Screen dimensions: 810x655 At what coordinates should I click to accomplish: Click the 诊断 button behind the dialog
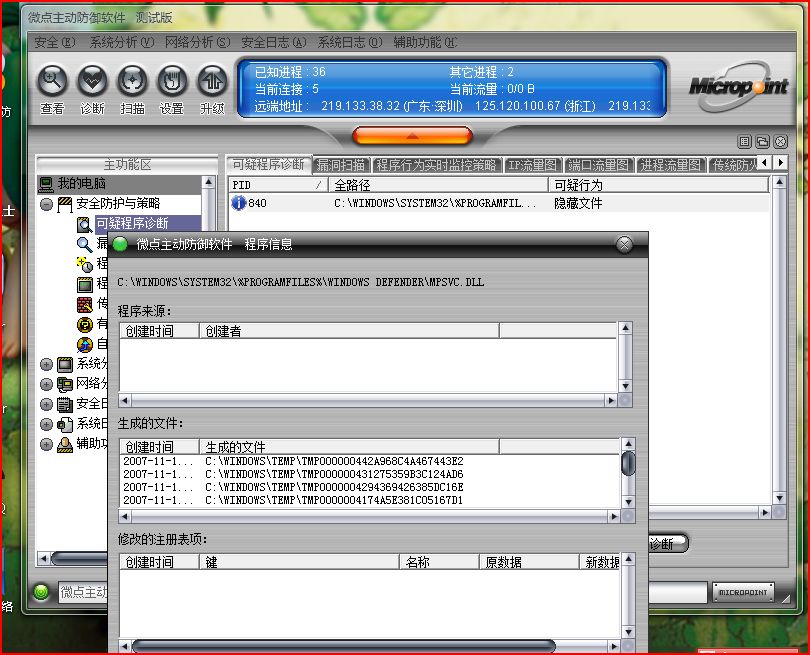(667, 543)
